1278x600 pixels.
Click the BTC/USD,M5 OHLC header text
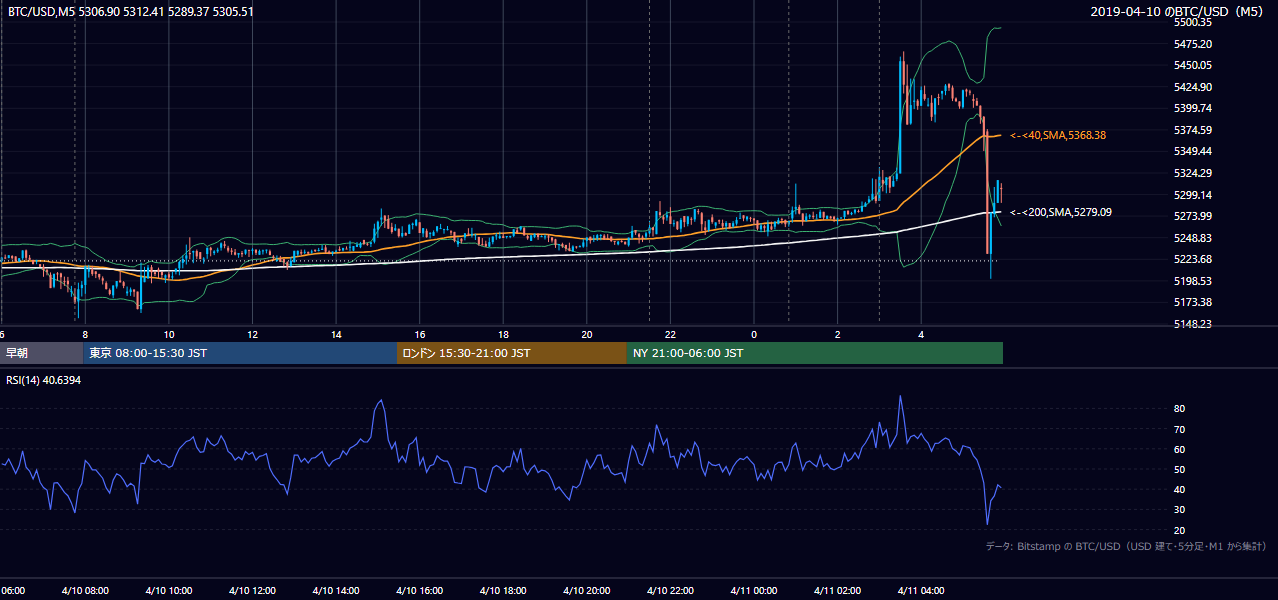tap(130, 11)
